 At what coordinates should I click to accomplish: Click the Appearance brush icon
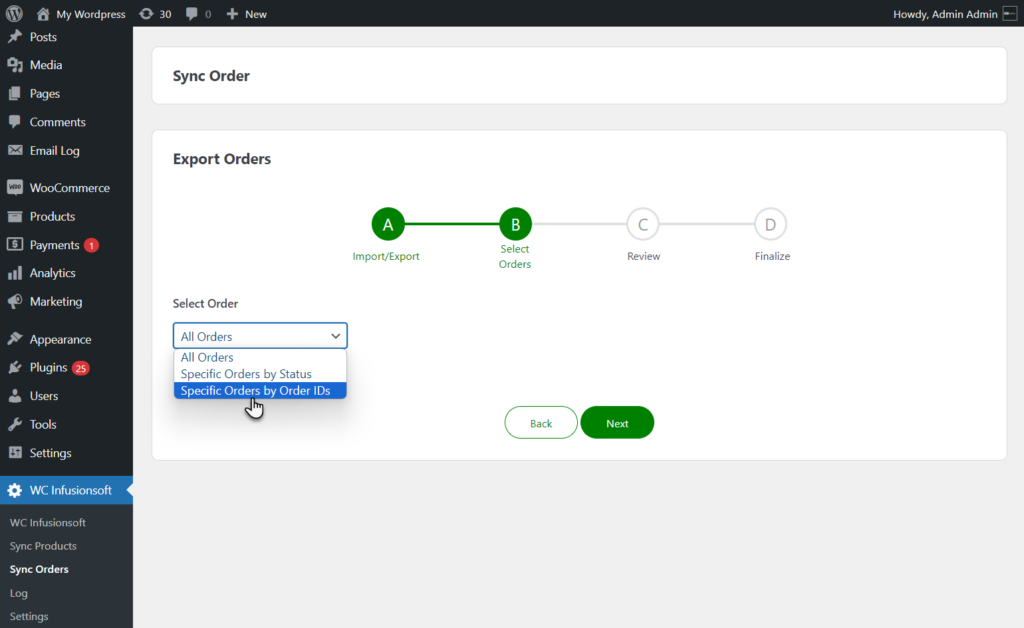[x=15, y=339]
